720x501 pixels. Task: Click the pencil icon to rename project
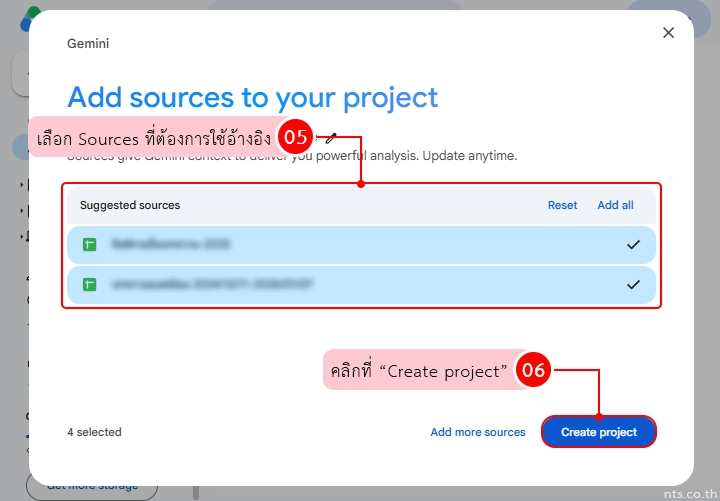click(331, 137)
